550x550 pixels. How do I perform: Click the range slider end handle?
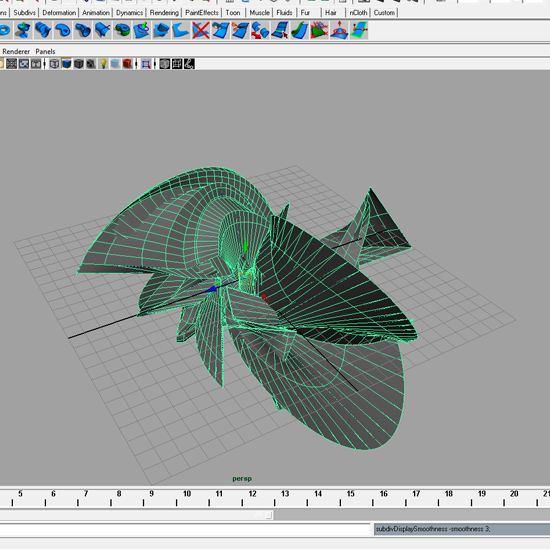[x=269, y=515]
